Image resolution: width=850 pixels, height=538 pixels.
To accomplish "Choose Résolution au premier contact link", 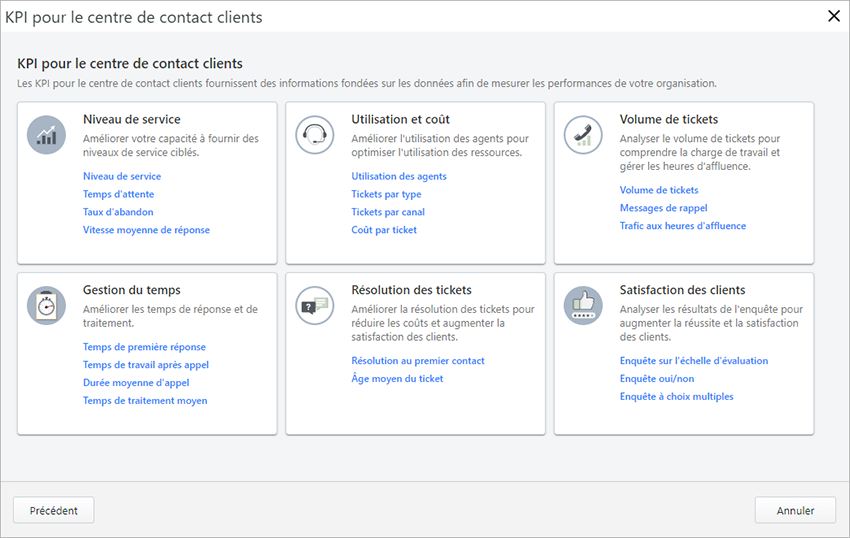I will click(418, 361).
